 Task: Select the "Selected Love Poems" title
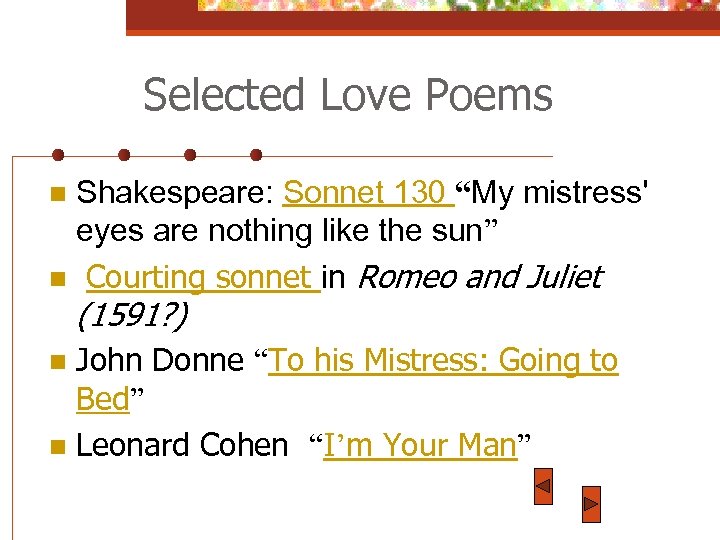tap(347, 96)
